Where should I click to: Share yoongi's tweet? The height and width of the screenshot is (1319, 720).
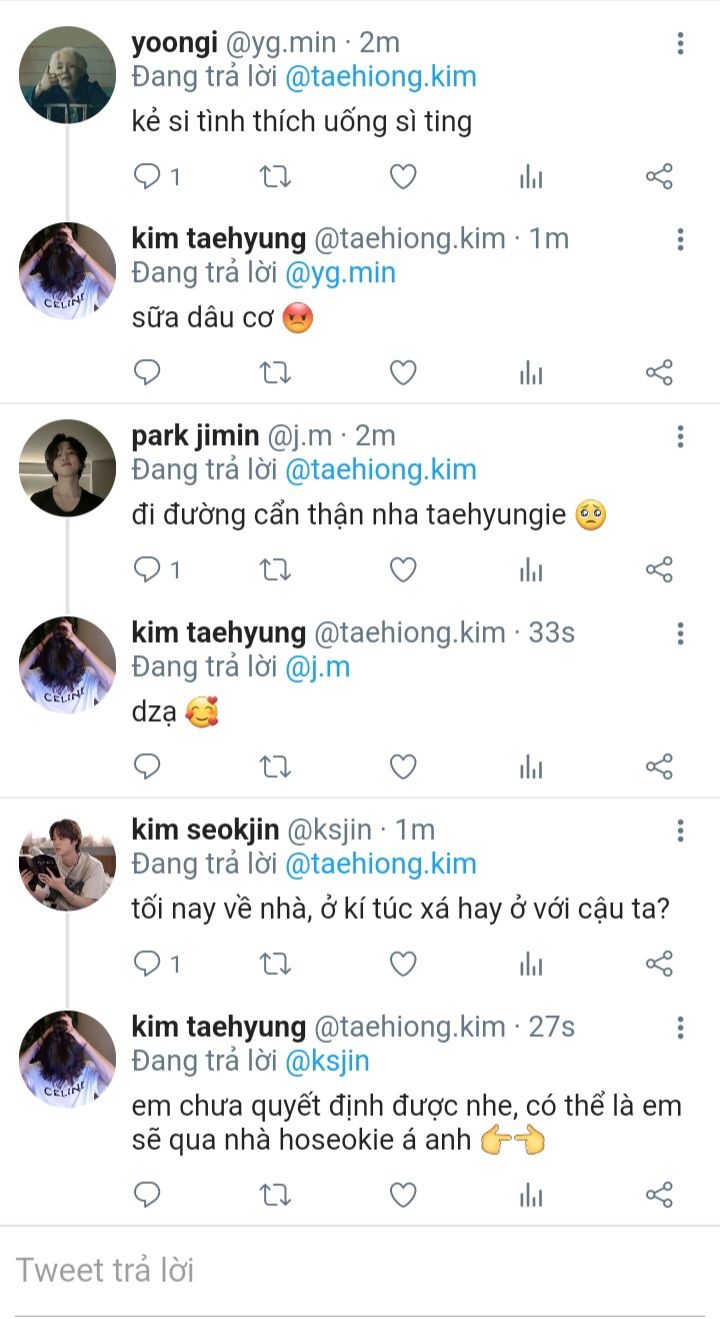pos(659,177)
